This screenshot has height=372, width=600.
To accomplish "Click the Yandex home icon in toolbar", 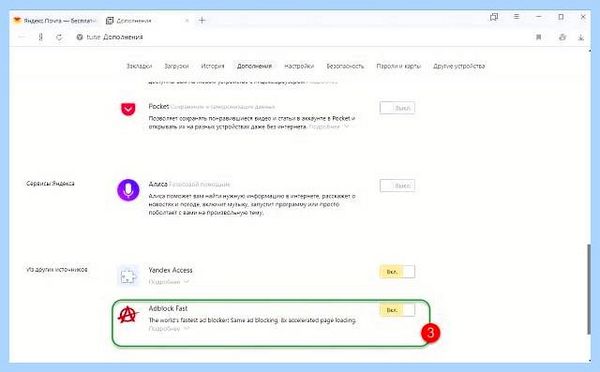I will [41, 37].
